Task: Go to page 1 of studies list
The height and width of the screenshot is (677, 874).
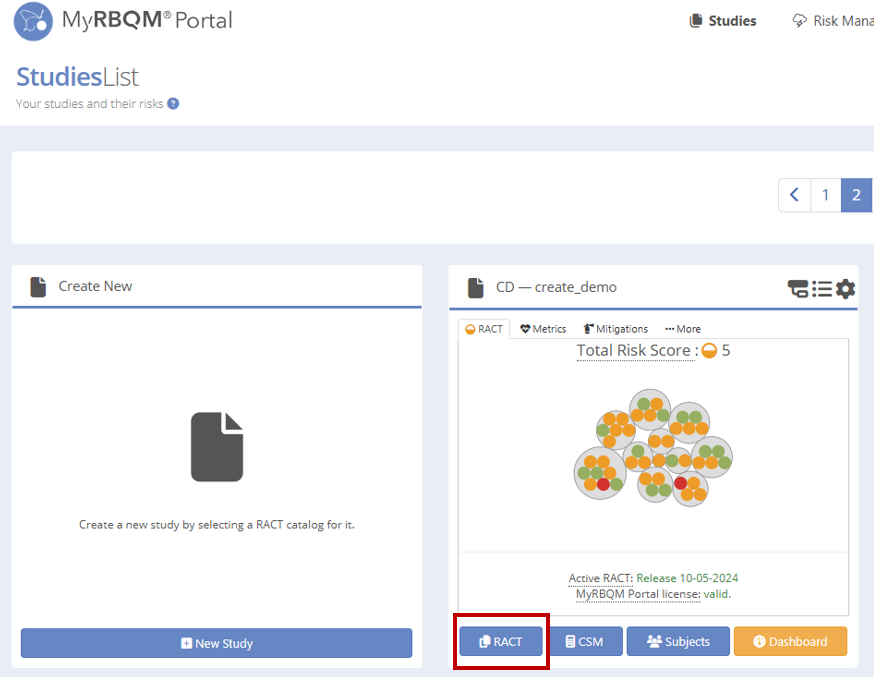Action: tap(826, 195)
